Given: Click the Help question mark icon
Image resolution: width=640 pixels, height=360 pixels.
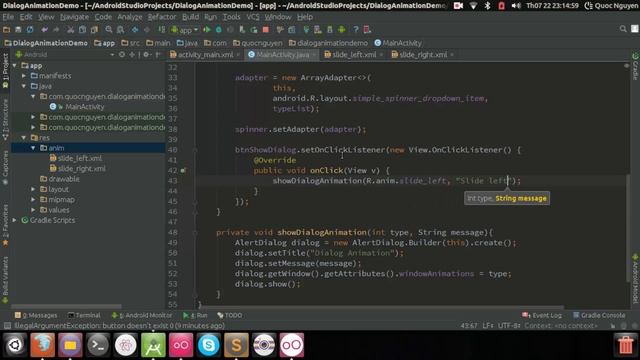Looking at the screenshot, I should click(356, 29).
